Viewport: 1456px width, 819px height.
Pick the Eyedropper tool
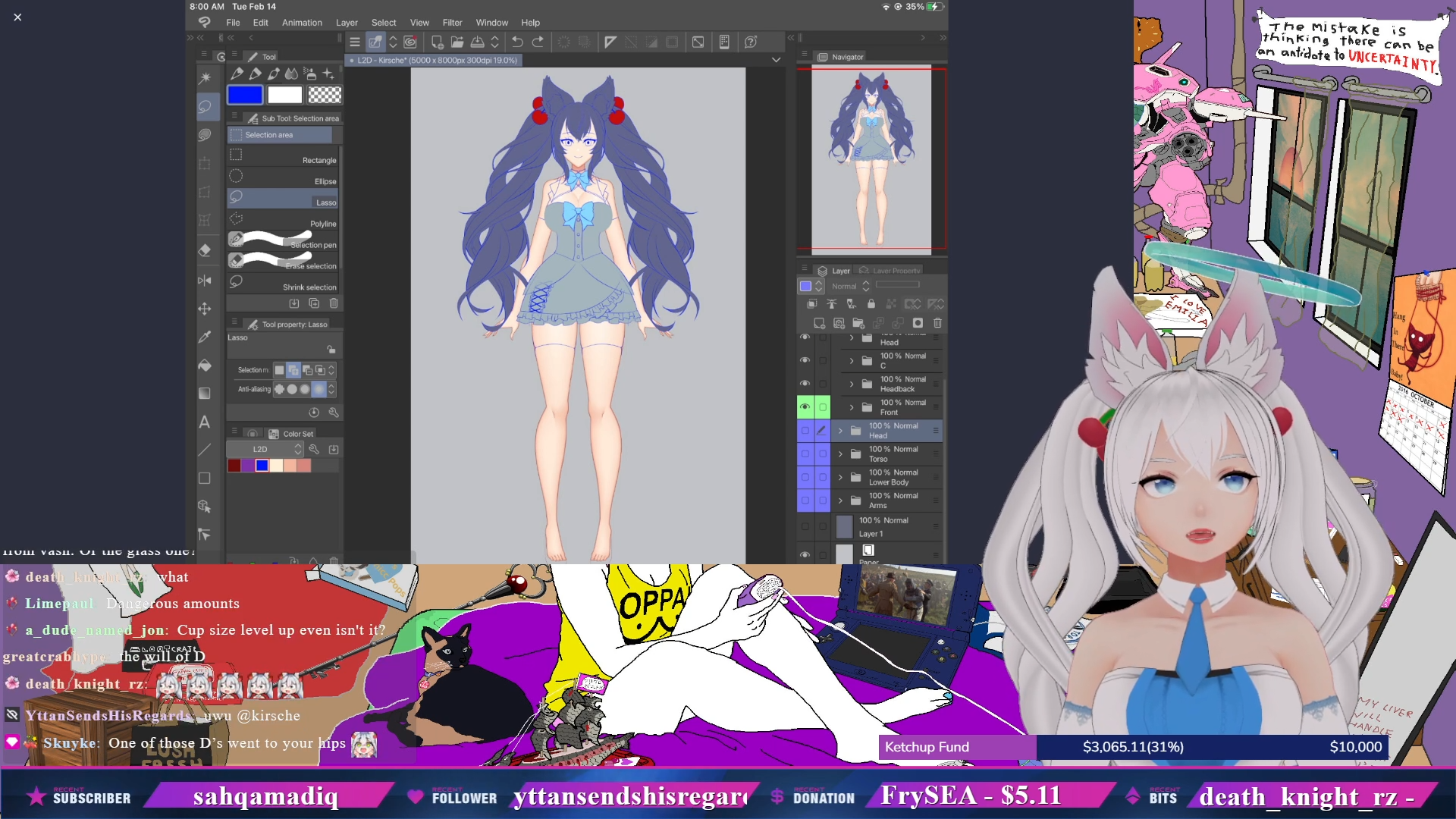click(205, 337)
